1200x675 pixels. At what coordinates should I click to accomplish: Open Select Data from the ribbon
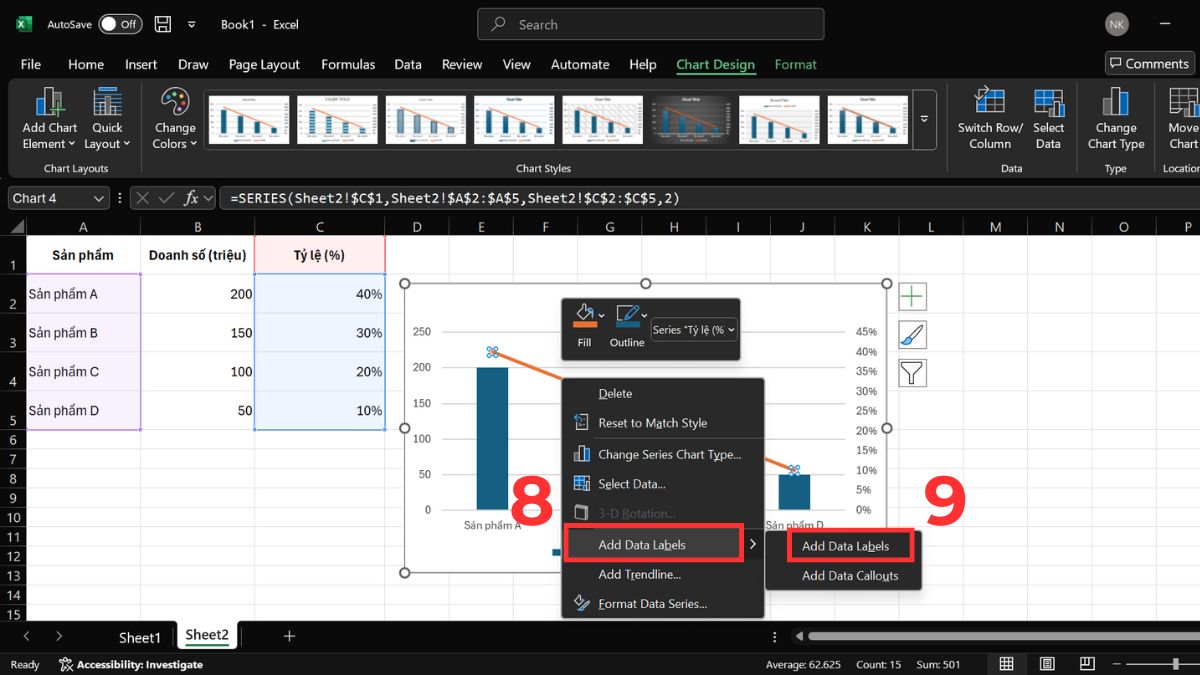[x=1048, y=119]
